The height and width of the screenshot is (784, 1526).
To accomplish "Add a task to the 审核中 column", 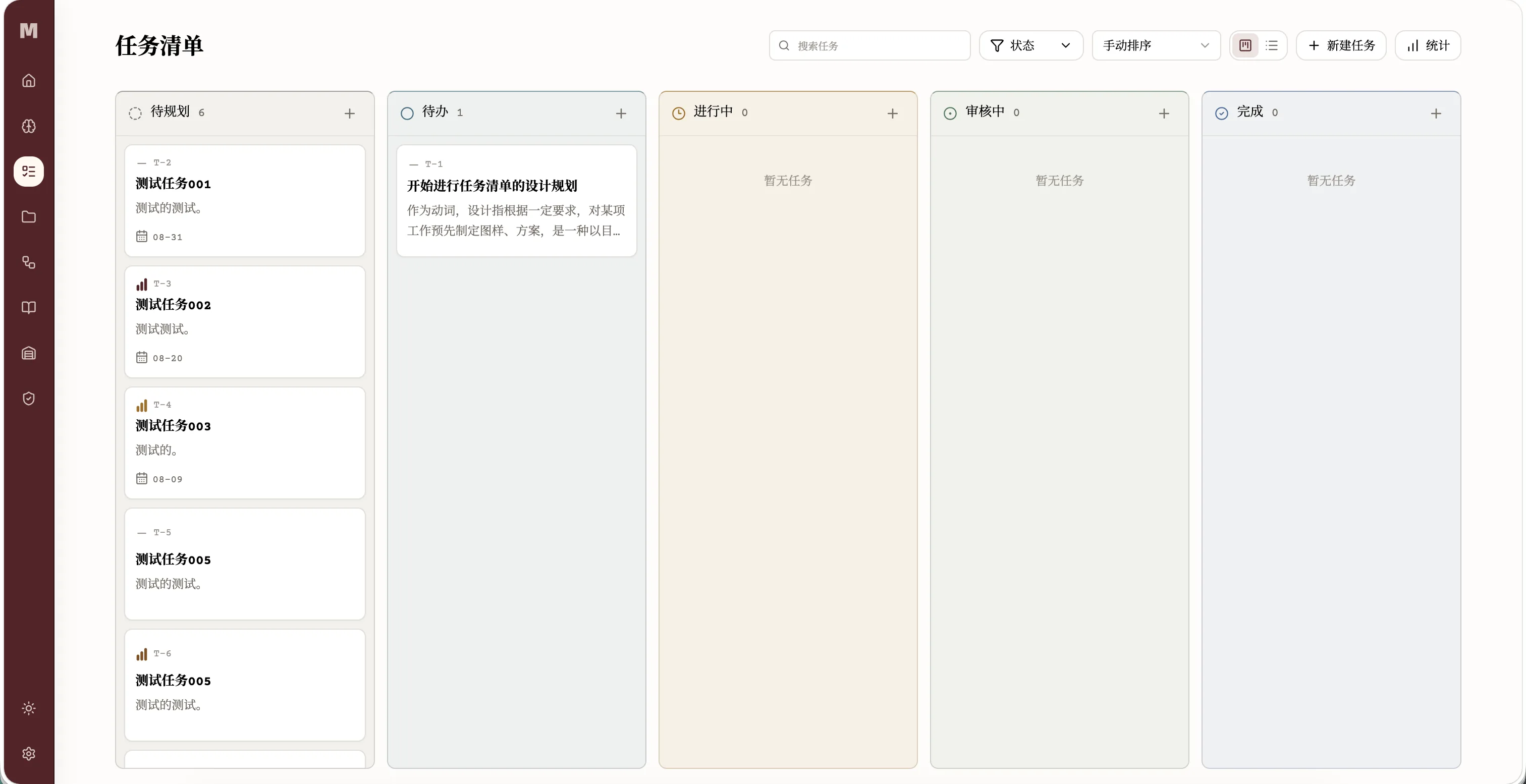I will tap(1164, 113).
